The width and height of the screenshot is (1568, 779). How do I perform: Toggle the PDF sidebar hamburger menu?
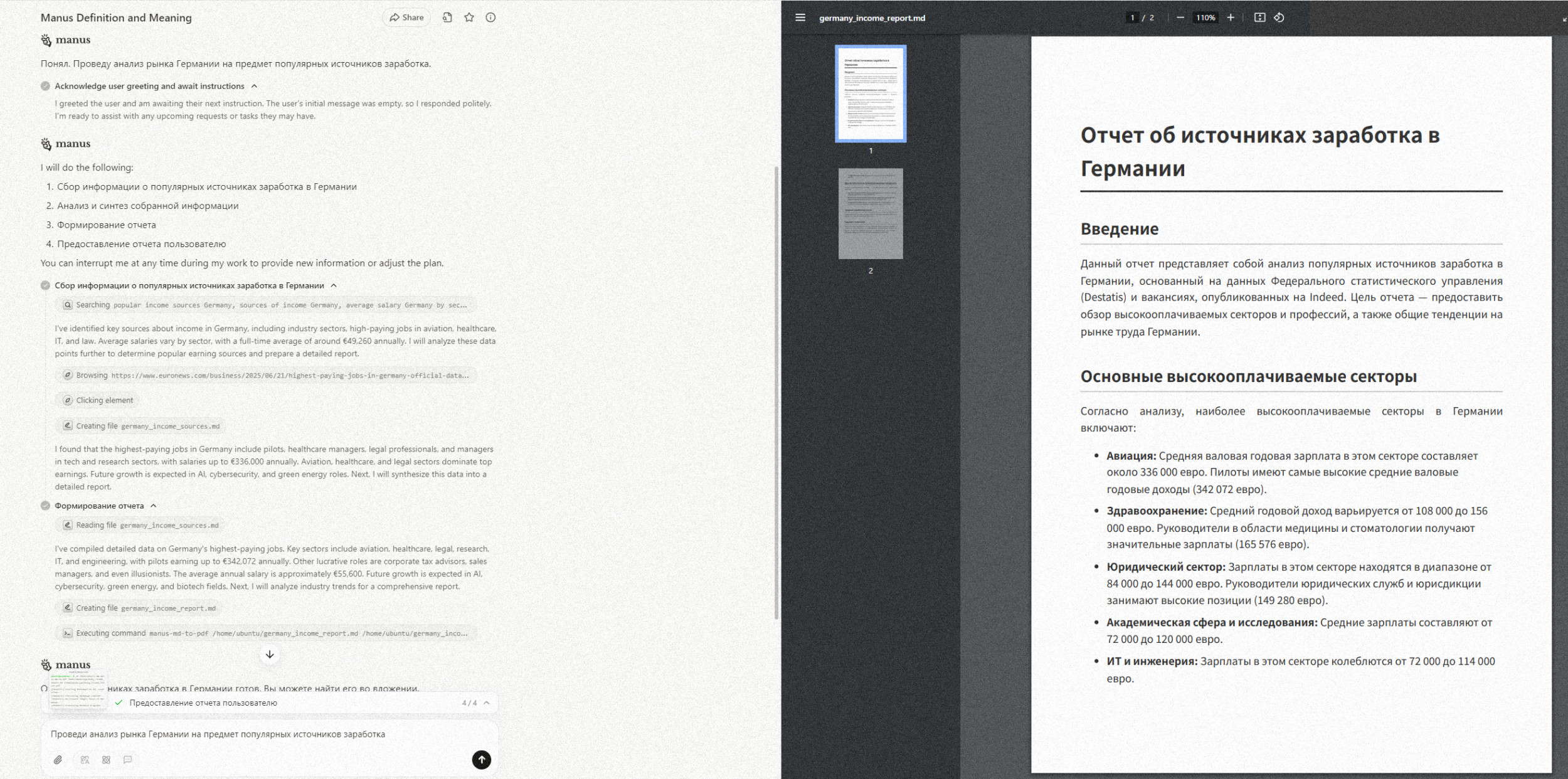[x=800, y=18]
